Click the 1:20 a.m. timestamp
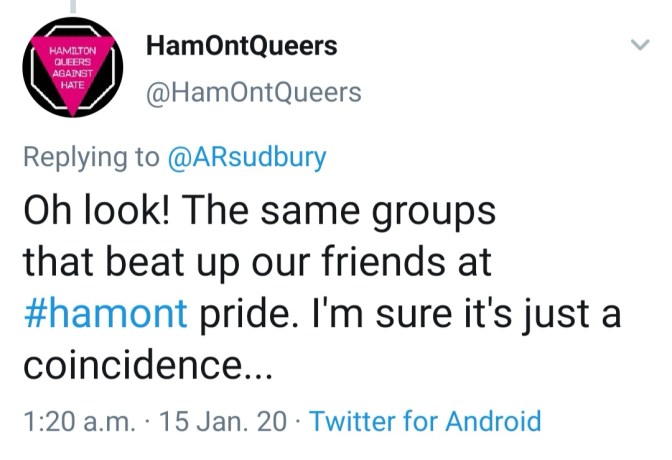 coord(74,421)
